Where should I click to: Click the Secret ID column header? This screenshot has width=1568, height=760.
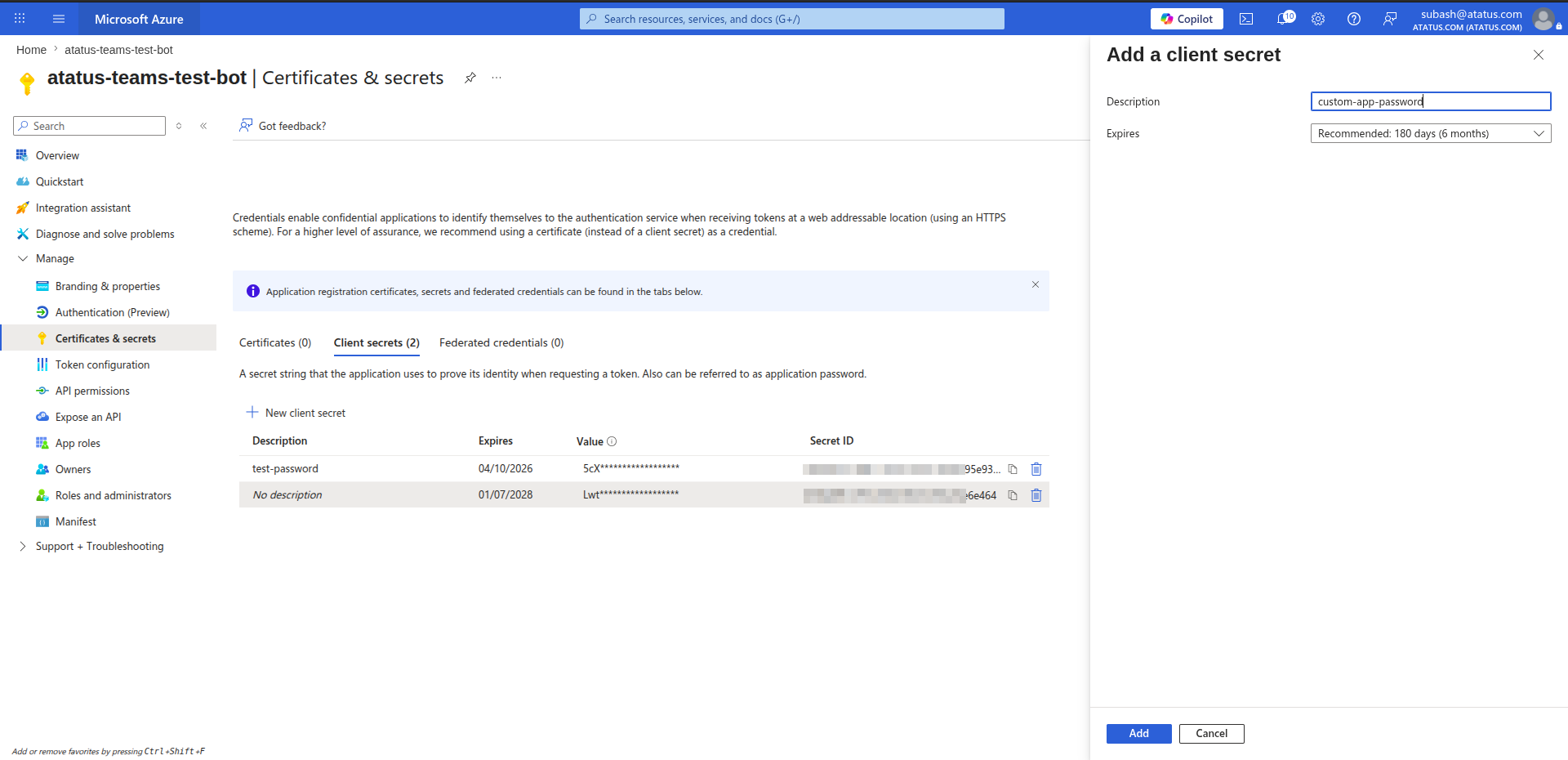(x=831, y=441)
